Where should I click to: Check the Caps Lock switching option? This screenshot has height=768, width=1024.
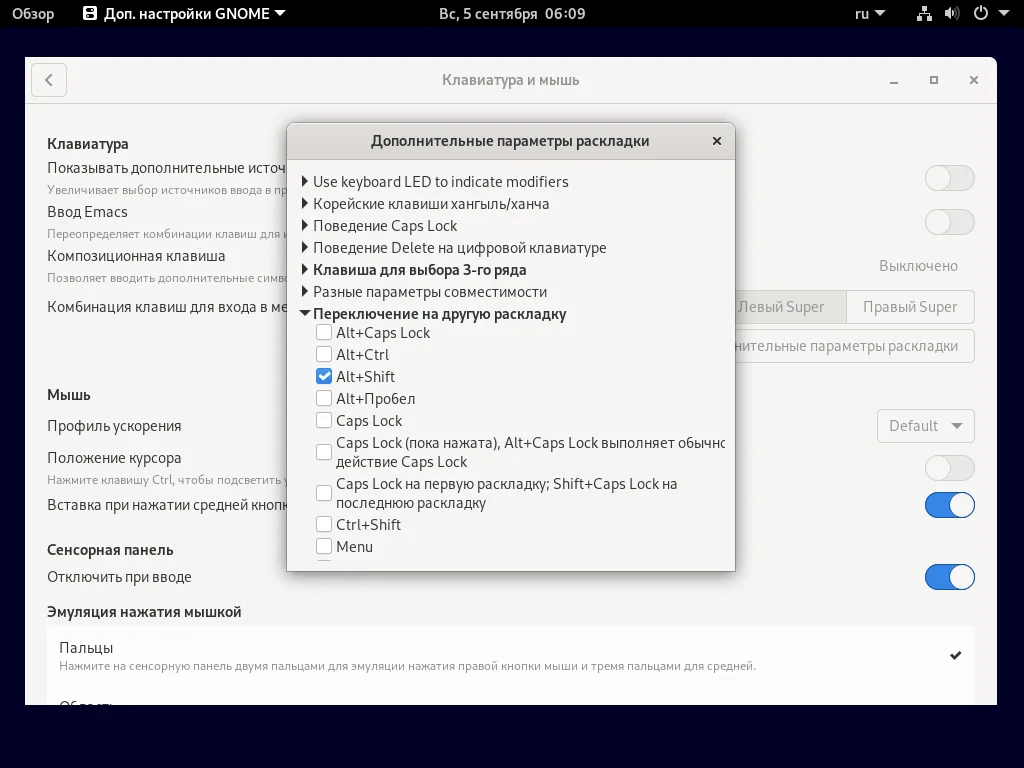click(x=324, y=421)
